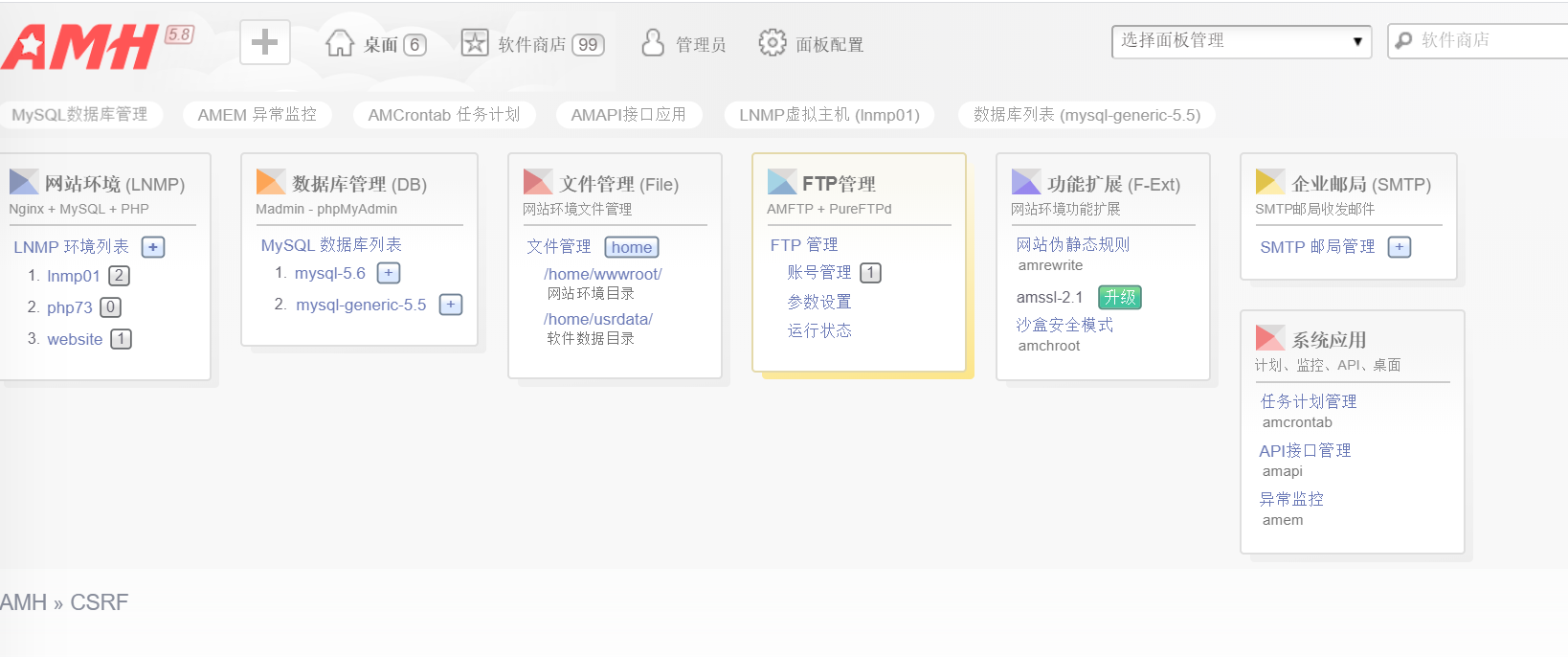Click the 数据库管理 (DB) panel icon
This screenshot has height=657, width=1568.
click(271, 182)
